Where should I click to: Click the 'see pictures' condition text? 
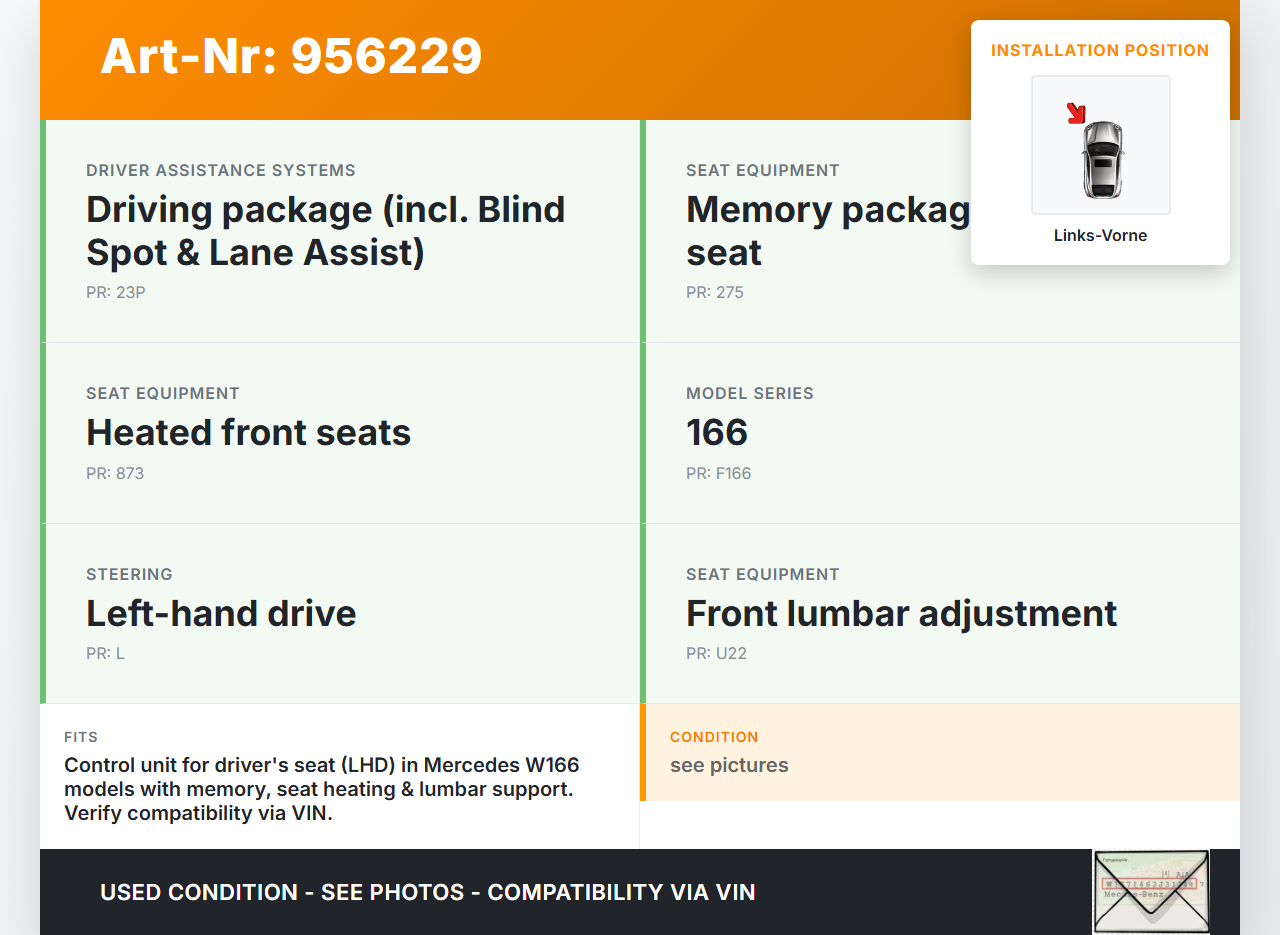pyautogui.click(x=729, y=765)
